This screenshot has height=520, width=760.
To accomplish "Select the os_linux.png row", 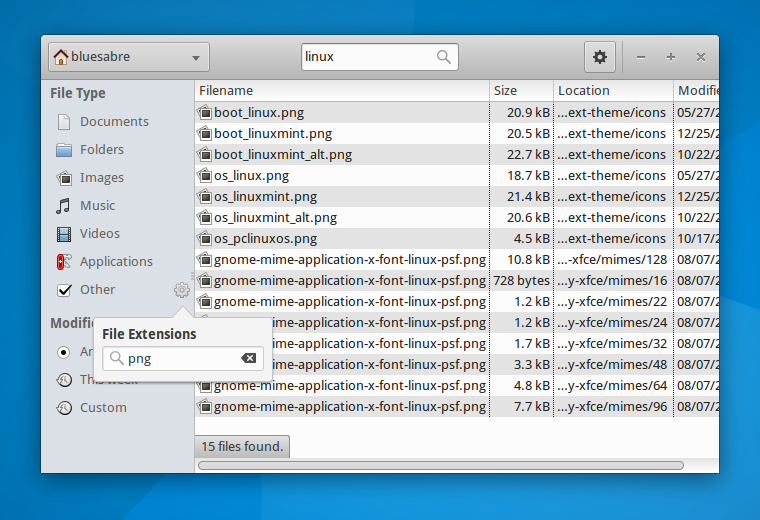I will 457,175.
